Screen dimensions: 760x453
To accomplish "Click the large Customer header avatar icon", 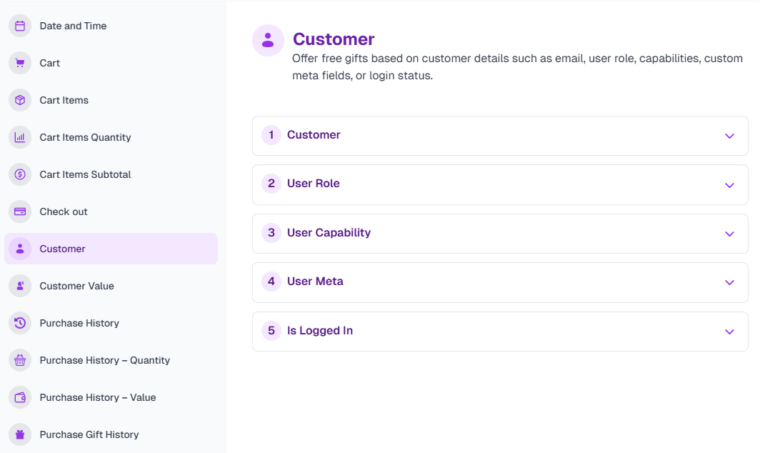I will point(268,41).
